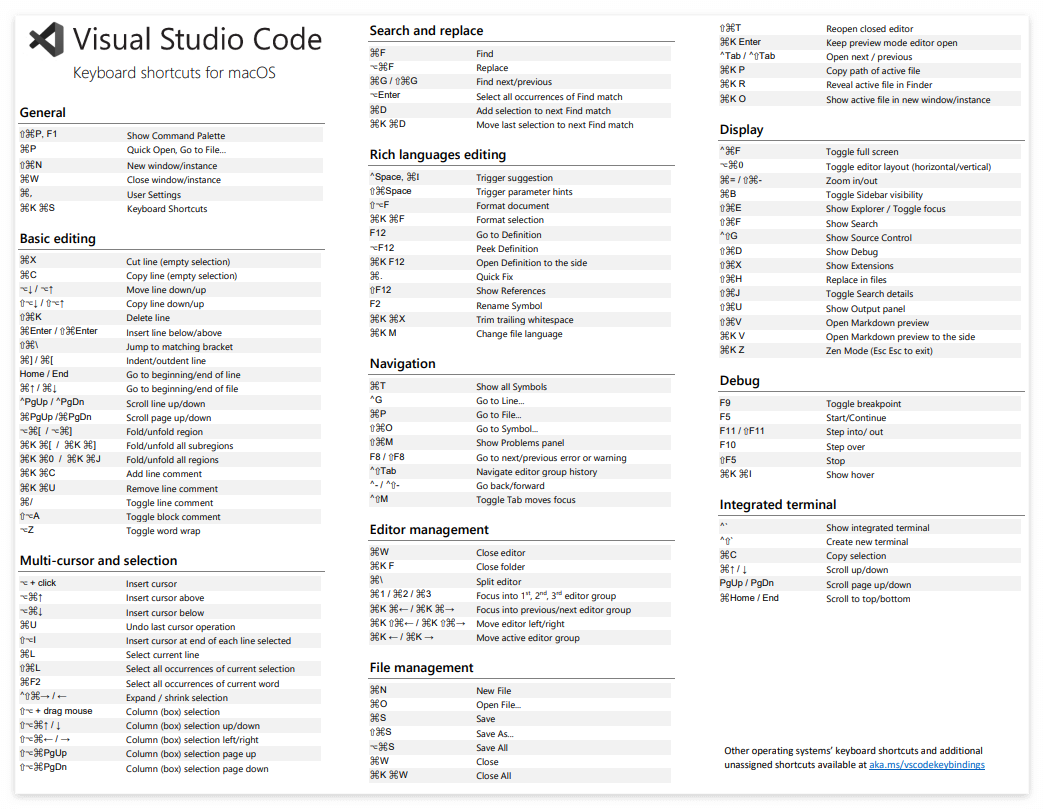Screen dimensions: 1044x809
Task: Click the 'Peek Definition' entry
Action: [x=507, y=249]
